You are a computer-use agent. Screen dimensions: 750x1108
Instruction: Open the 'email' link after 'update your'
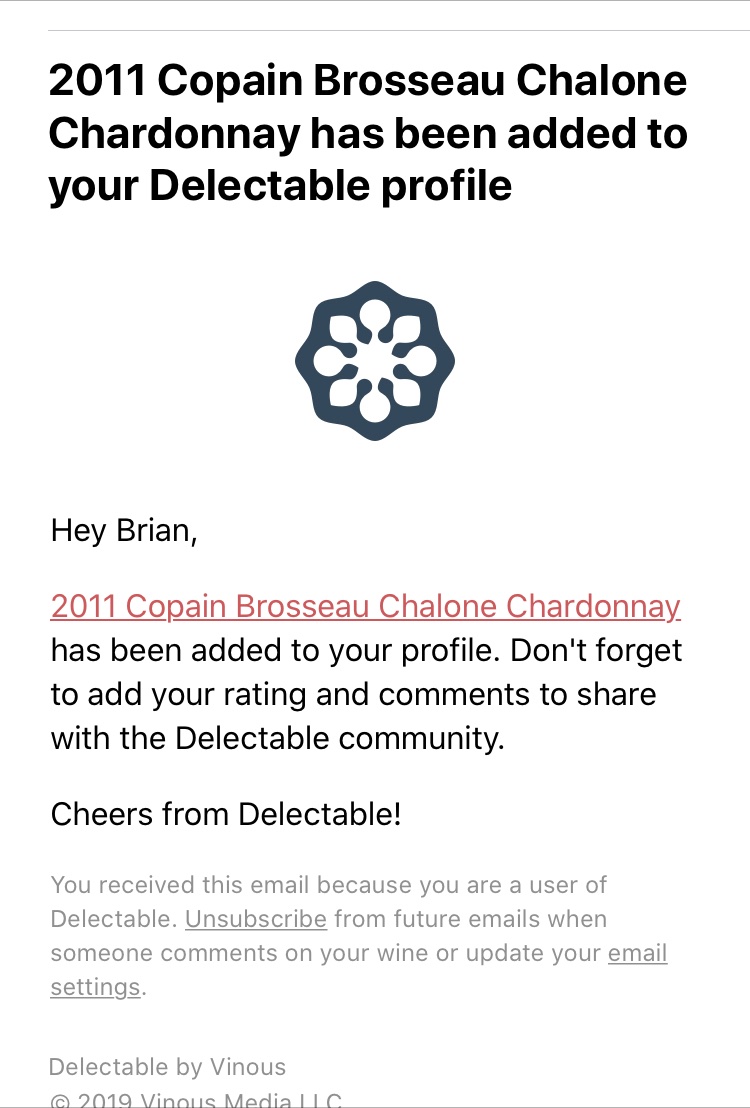(x=638, y=953)
